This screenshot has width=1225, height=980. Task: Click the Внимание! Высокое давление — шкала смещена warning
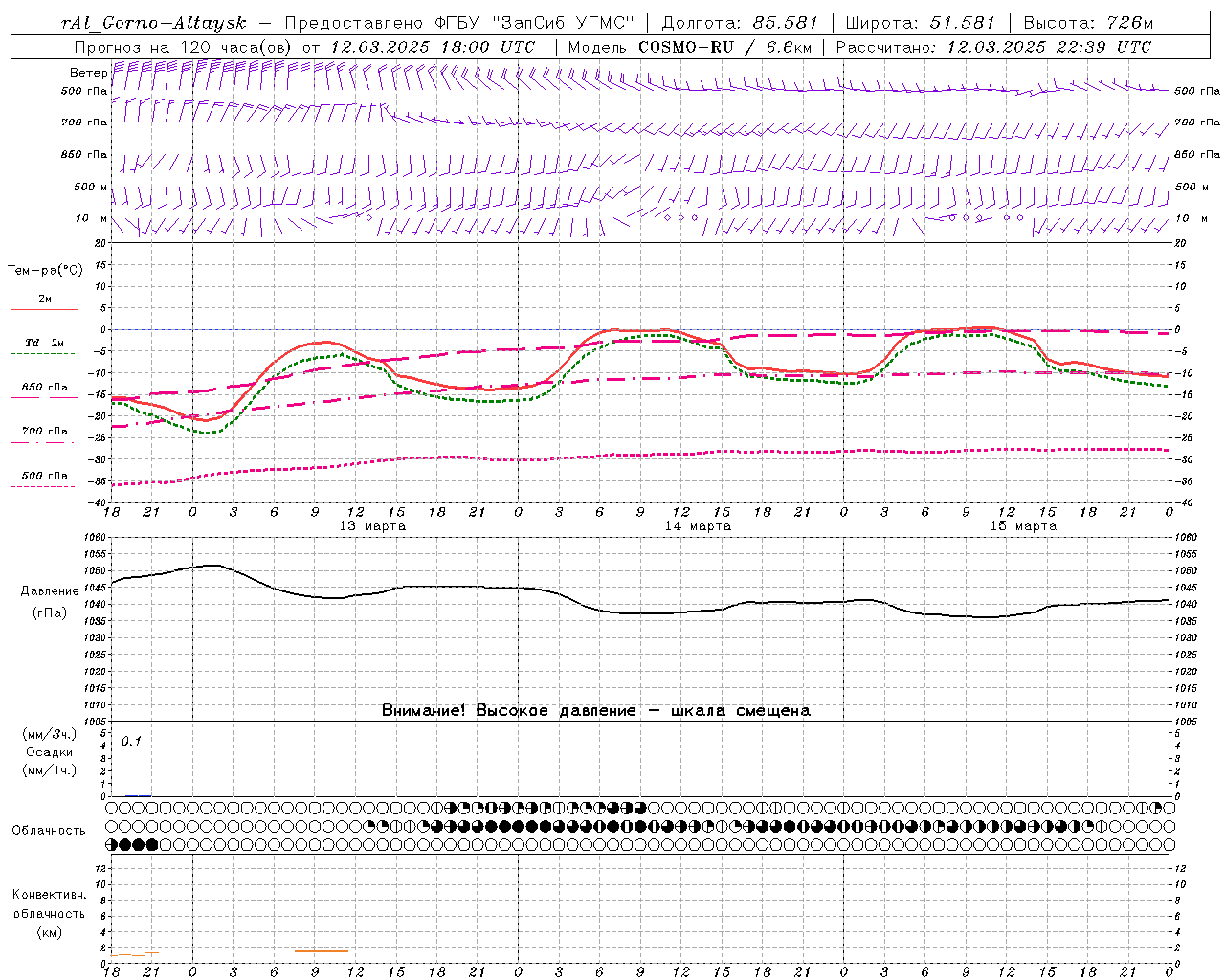pyautogui.click(x=596, y=711)
